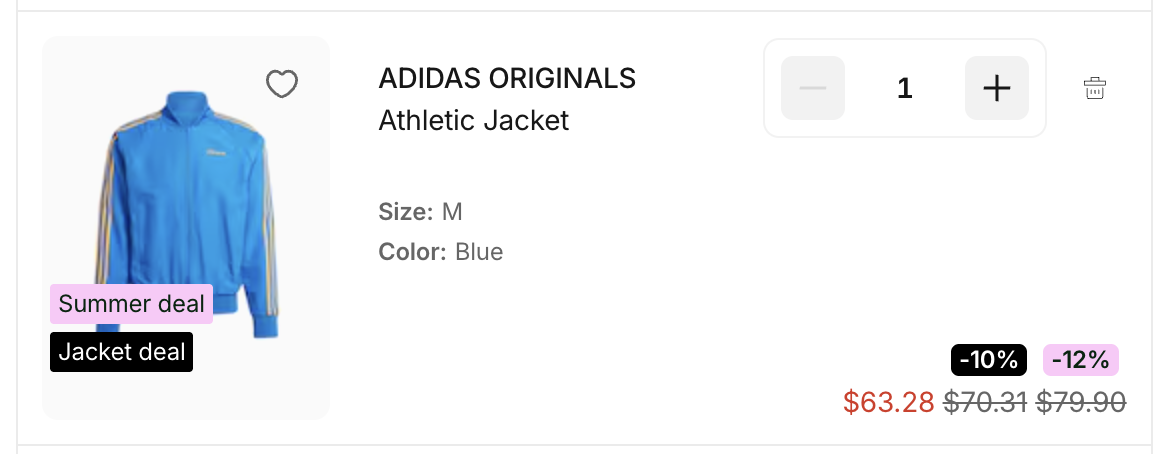This screenshot has height=454, width=1168.
Task: Click the Color: Blue label
Action: tap(440, 252)
